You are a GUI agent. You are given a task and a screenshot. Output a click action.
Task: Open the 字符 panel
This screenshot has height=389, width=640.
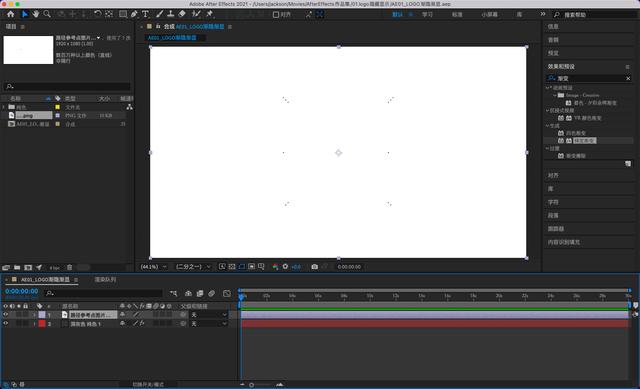pyautogui.click(x=553, y=202)
